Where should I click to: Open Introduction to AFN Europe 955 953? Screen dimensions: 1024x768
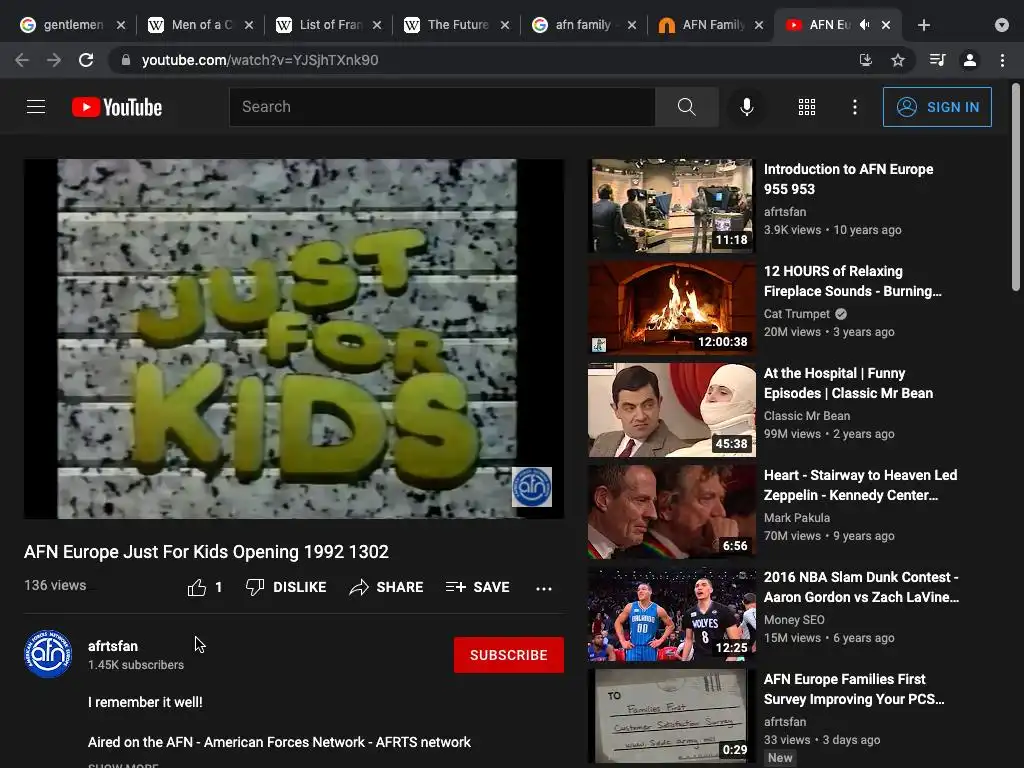(x=848, y=179)
